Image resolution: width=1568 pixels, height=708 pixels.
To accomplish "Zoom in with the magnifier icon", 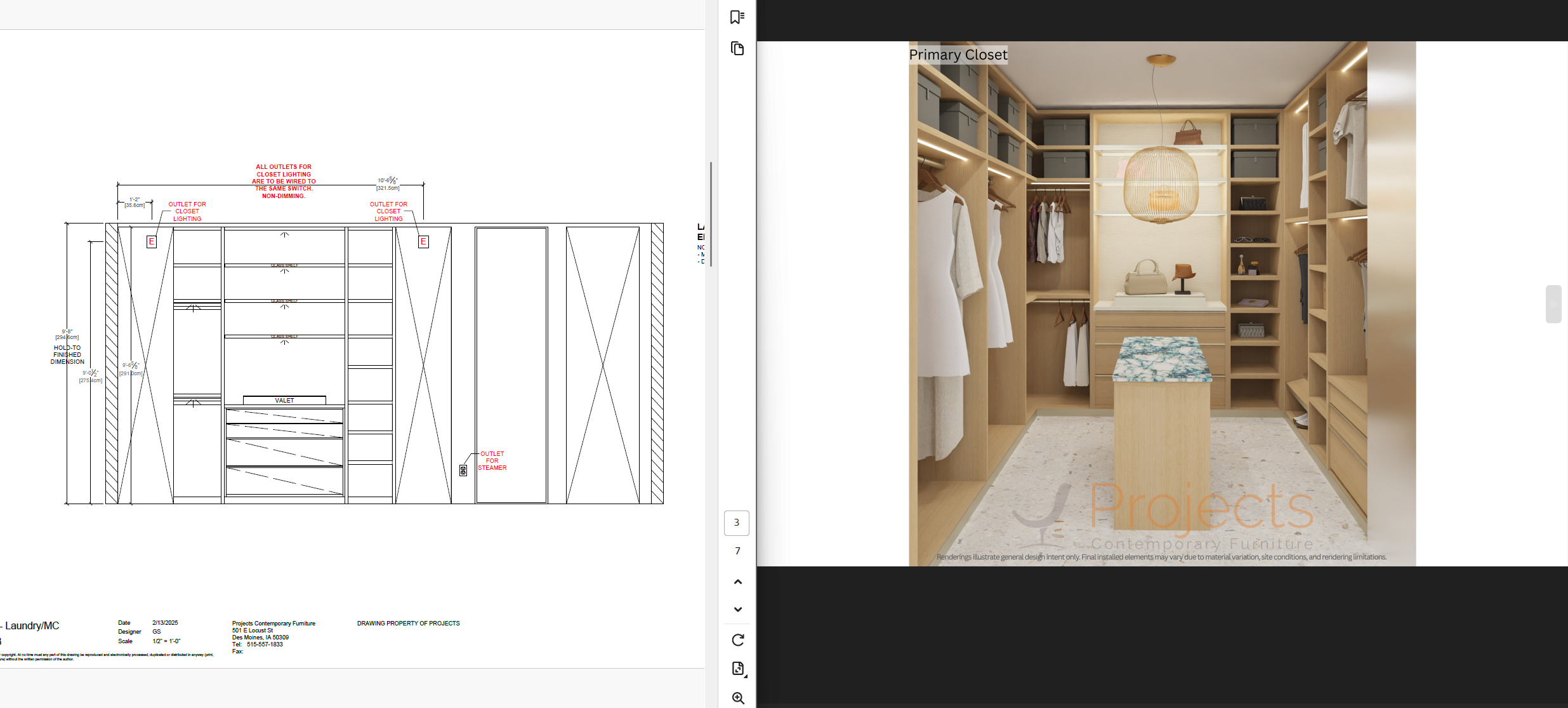I will pos(737,698).
